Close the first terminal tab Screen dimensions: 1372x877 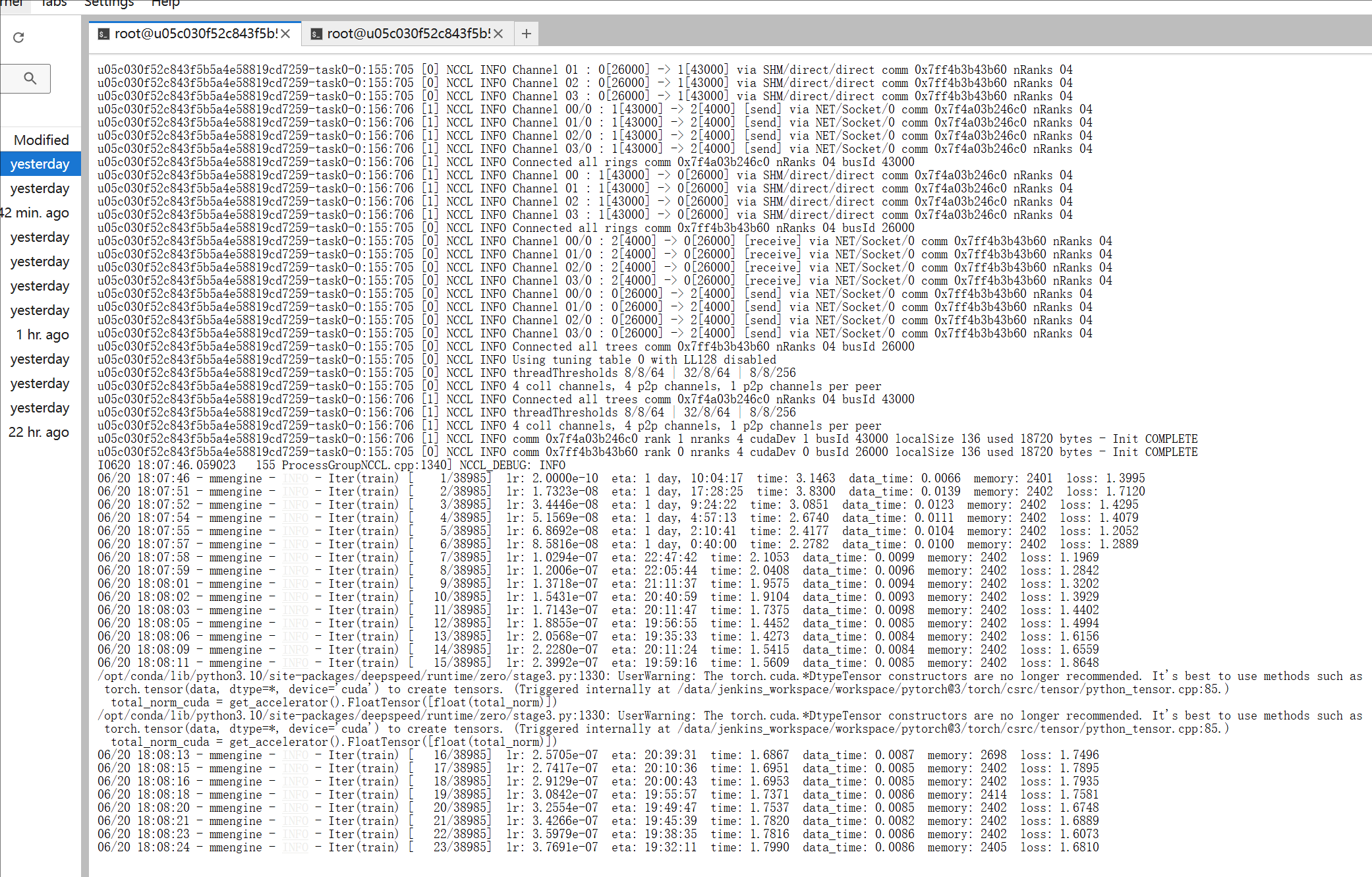tap(285, 34)
